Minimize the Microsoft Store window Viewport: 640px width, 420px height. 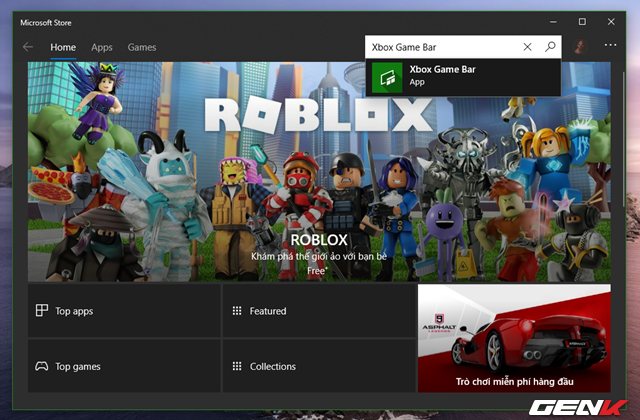click(554, 21)
